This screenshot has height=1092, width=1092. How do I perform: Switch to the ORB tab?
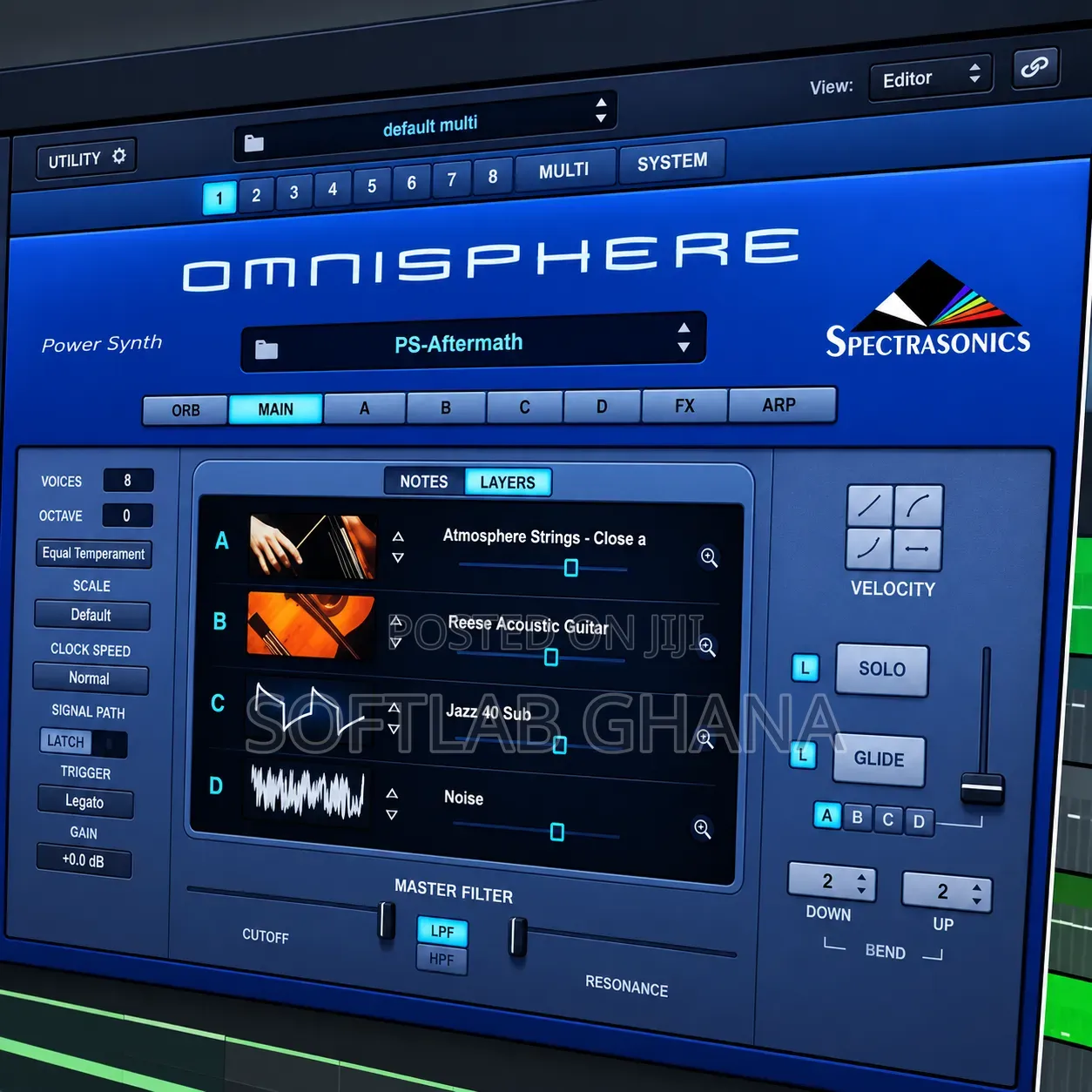coord(185,410)
